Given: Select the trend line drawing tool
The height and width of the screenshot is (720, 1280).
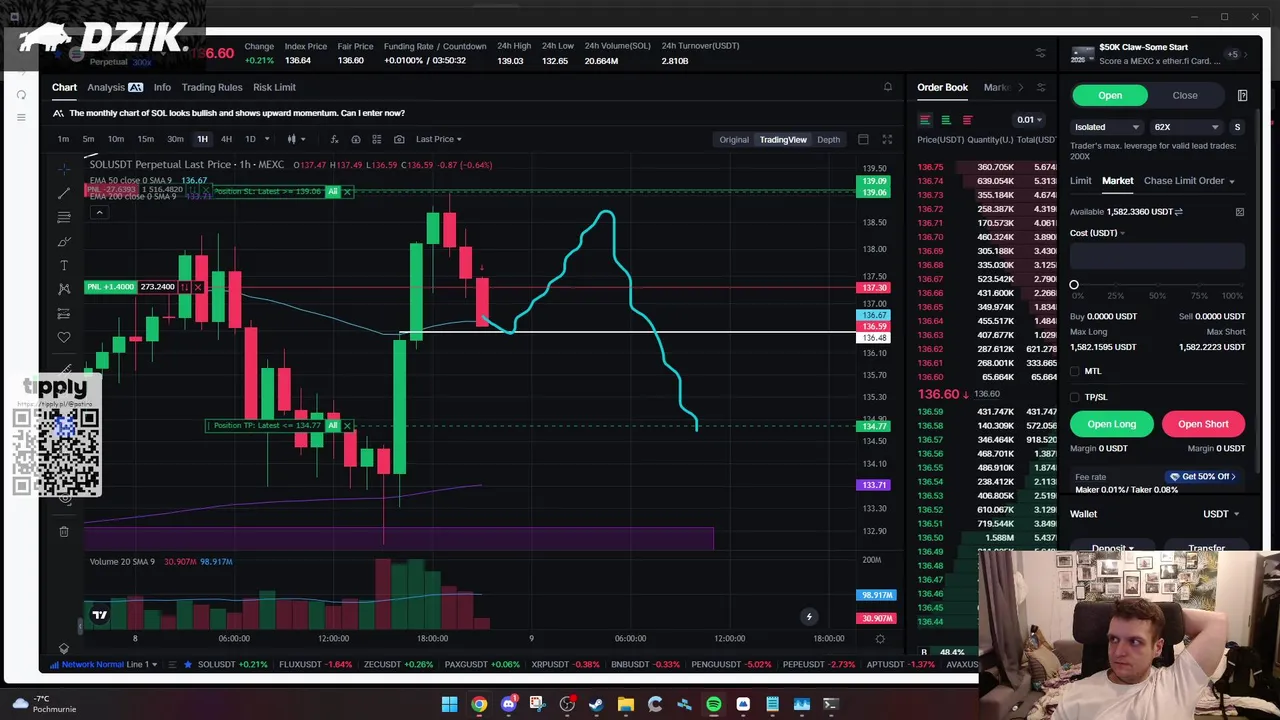Looking at the screenshot, I should click(64, 192).
